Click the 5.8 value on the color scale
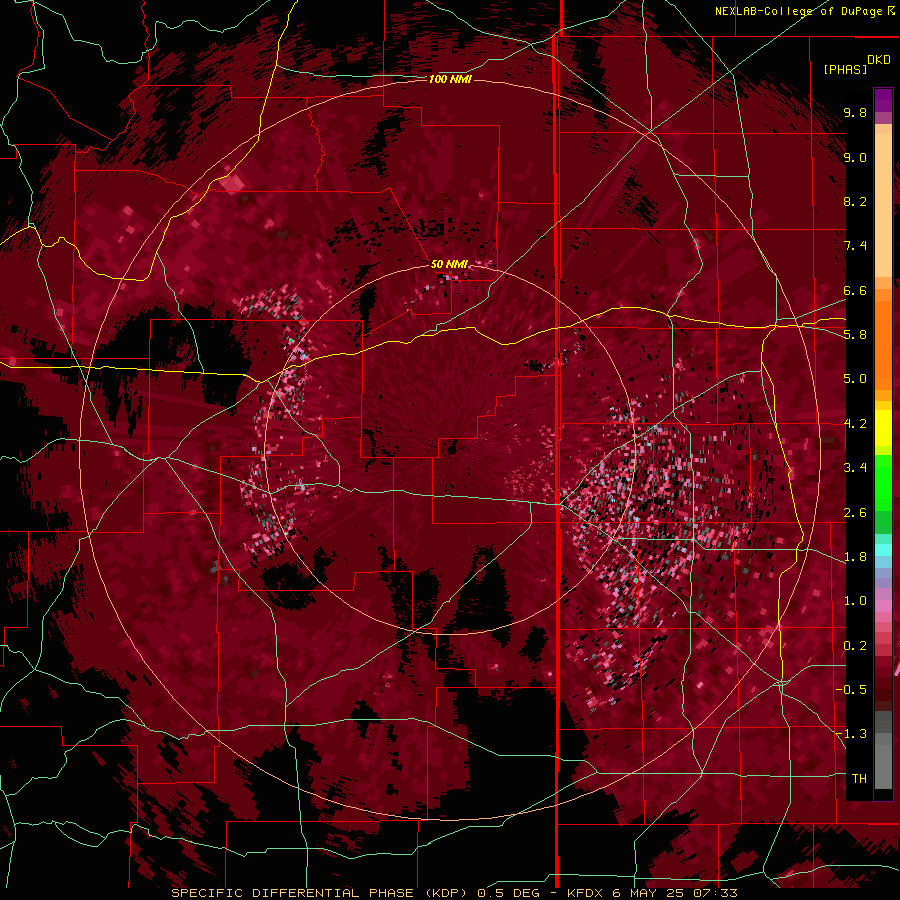 855,335
